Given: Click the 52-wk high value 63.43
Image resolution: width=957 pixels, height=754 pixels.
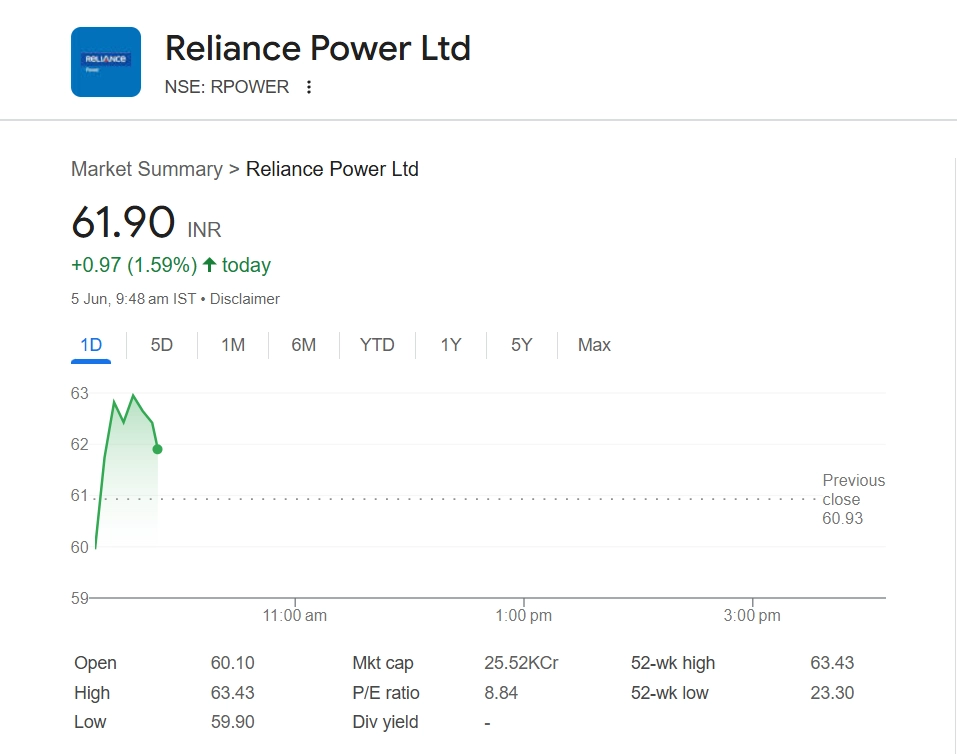Looking at the screenshot, I should click(x=832, y=663).
